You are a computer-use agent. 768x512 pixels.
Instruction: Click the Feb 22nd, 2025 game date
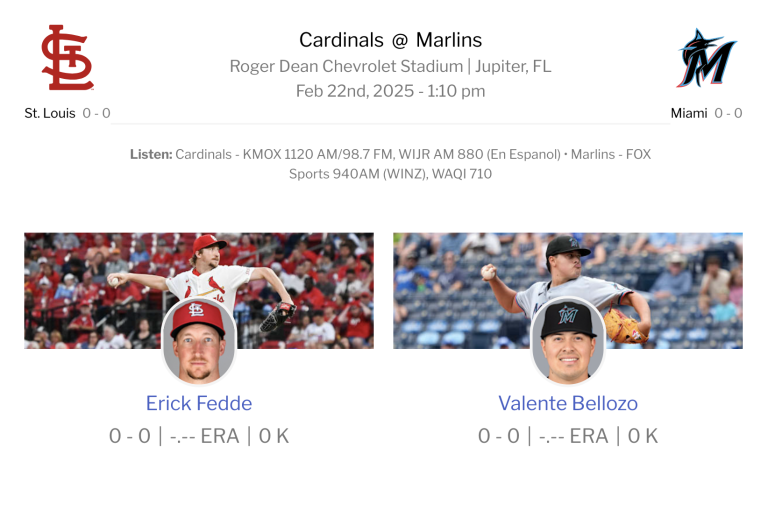(390, 91)
